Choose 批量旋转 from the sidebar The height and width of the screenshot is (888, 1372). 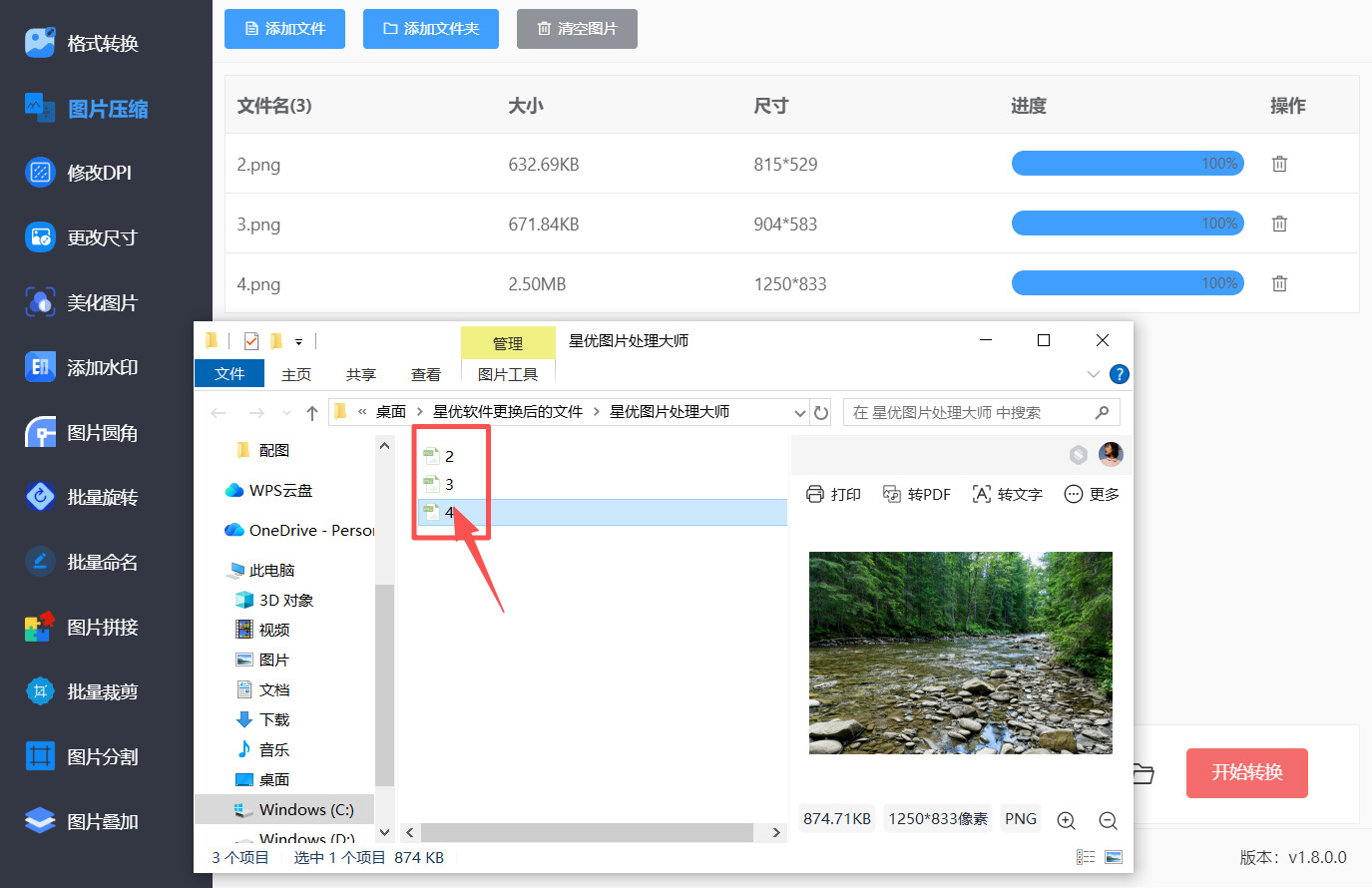pyautogui.click(x=82, y=497)
